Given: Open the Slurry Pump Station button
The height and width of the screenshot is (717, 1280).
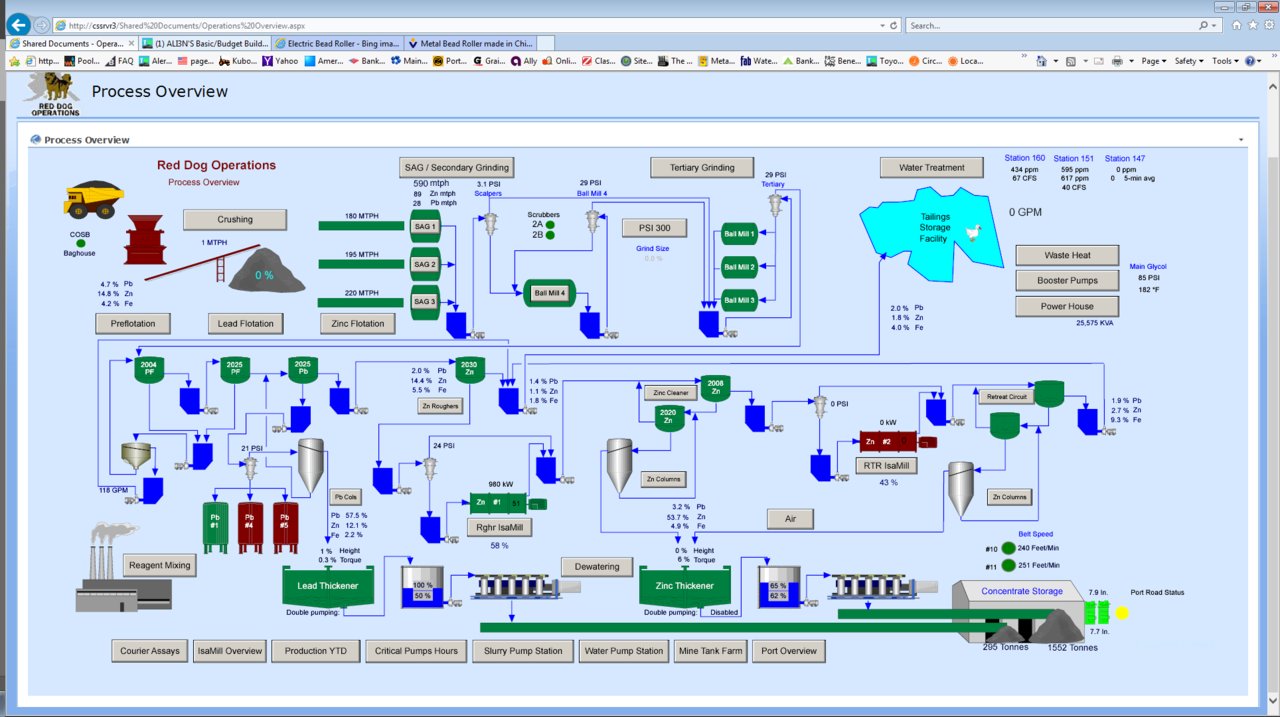Looking at the screenshot, I should pyautogui.click(x=524, y=651).
